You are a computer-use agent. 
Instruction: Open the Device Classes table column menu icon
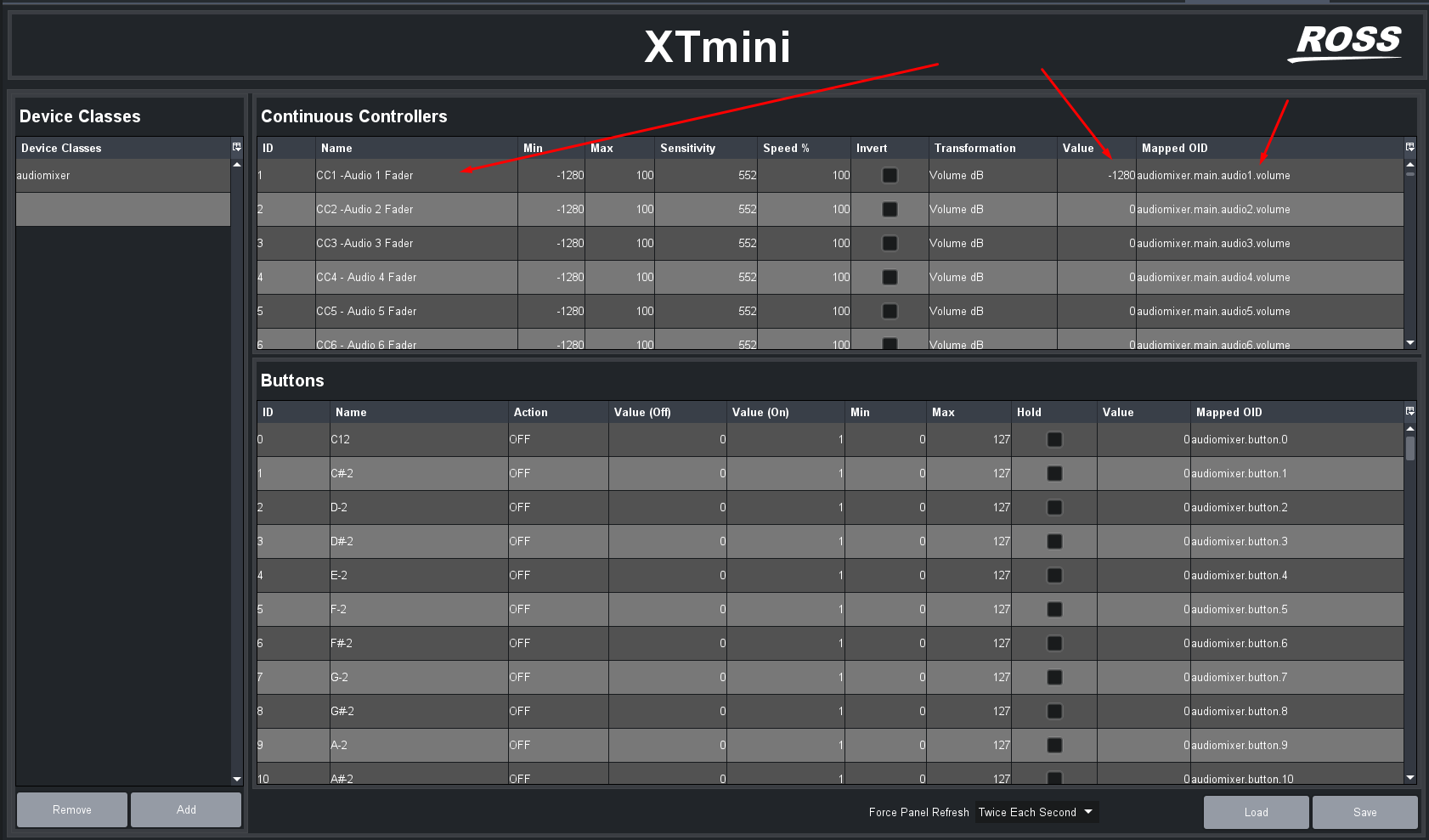click(x=237, y=147)
